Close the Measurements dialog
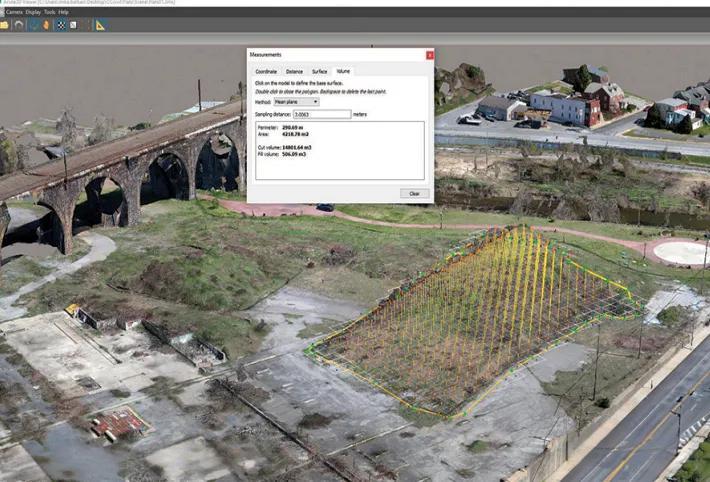The height and width of the screenshot is (482, 710). click(429, 54)
